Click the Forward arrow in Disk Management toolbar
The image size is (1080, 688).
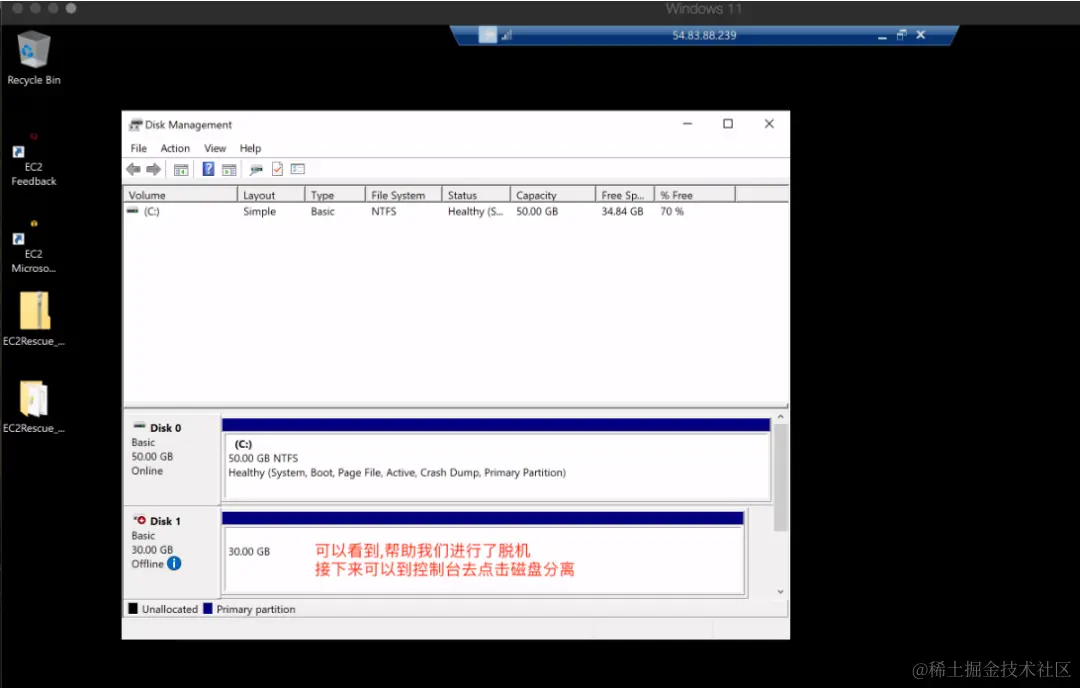point(154,169)
